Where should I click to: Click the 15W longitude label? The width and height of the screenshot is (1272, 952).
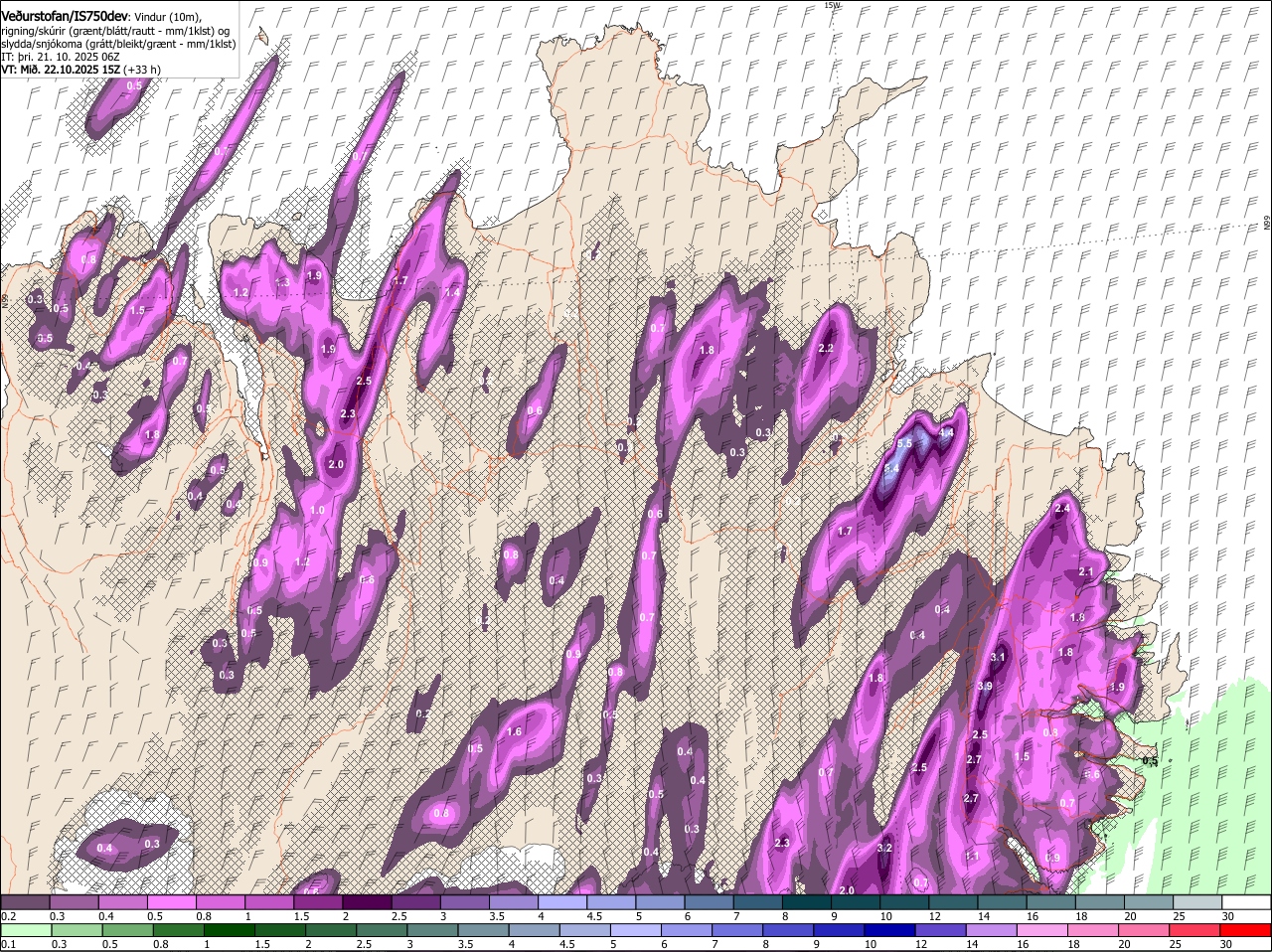pyautogui.click(x=832, y=6)
